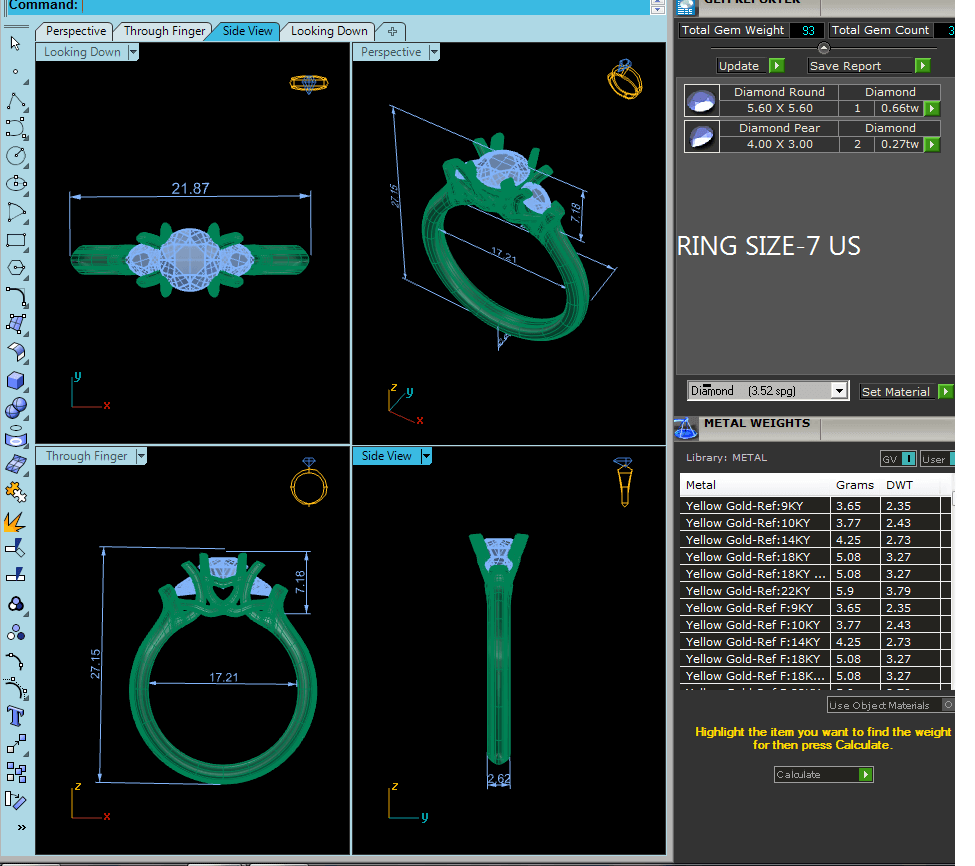Screen dimensions: 975x866
Task: Click the Explode tool icon
Action: [x=15, y=521]
